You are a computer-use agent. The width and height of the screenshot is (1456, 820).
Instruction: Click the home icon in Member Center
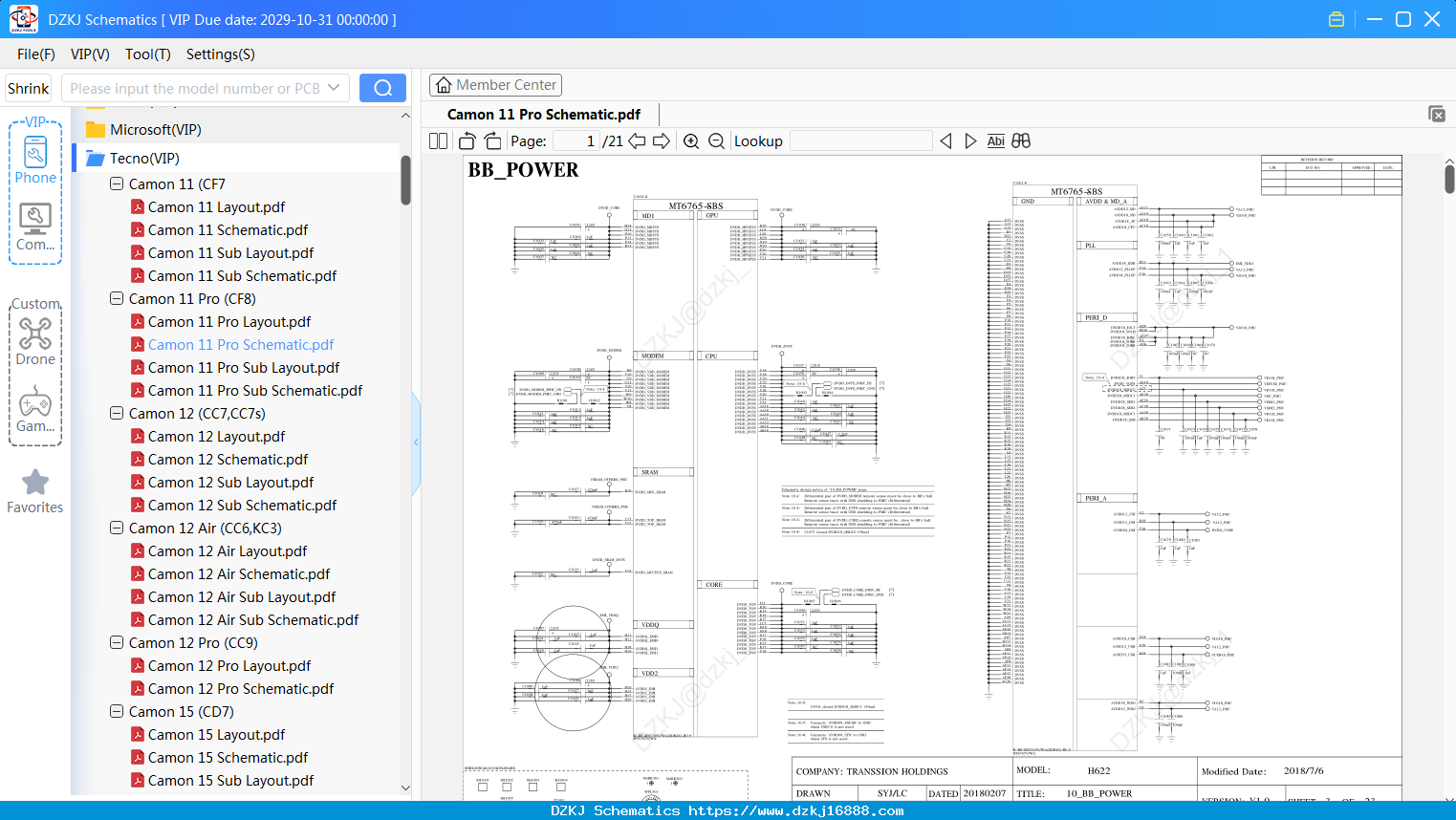point(444,85)
